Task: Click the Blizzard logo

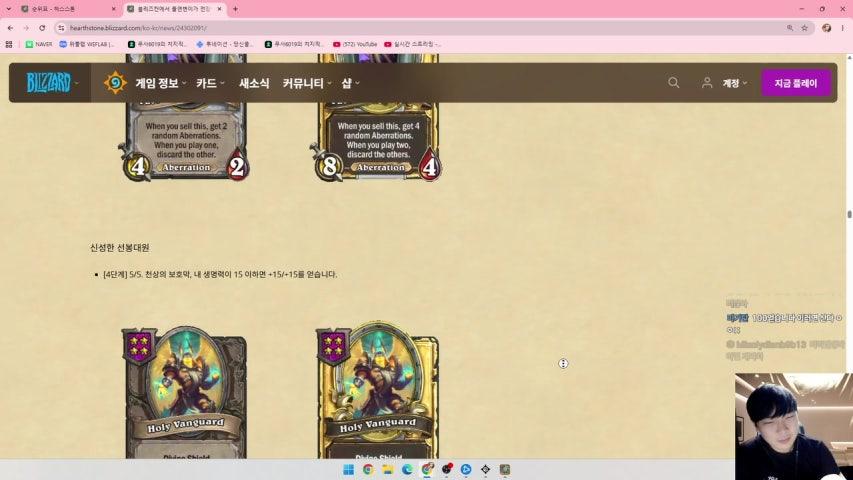Action: click(49, 83)
